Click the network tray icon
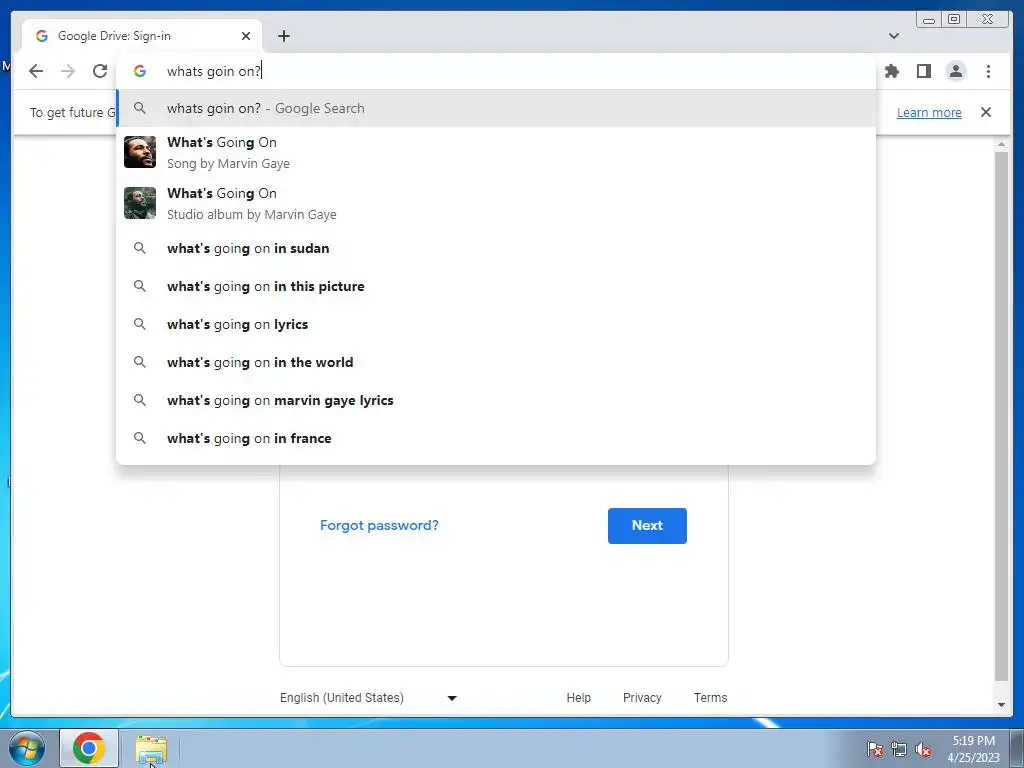The image size is (1024, 768). [899, 749]
